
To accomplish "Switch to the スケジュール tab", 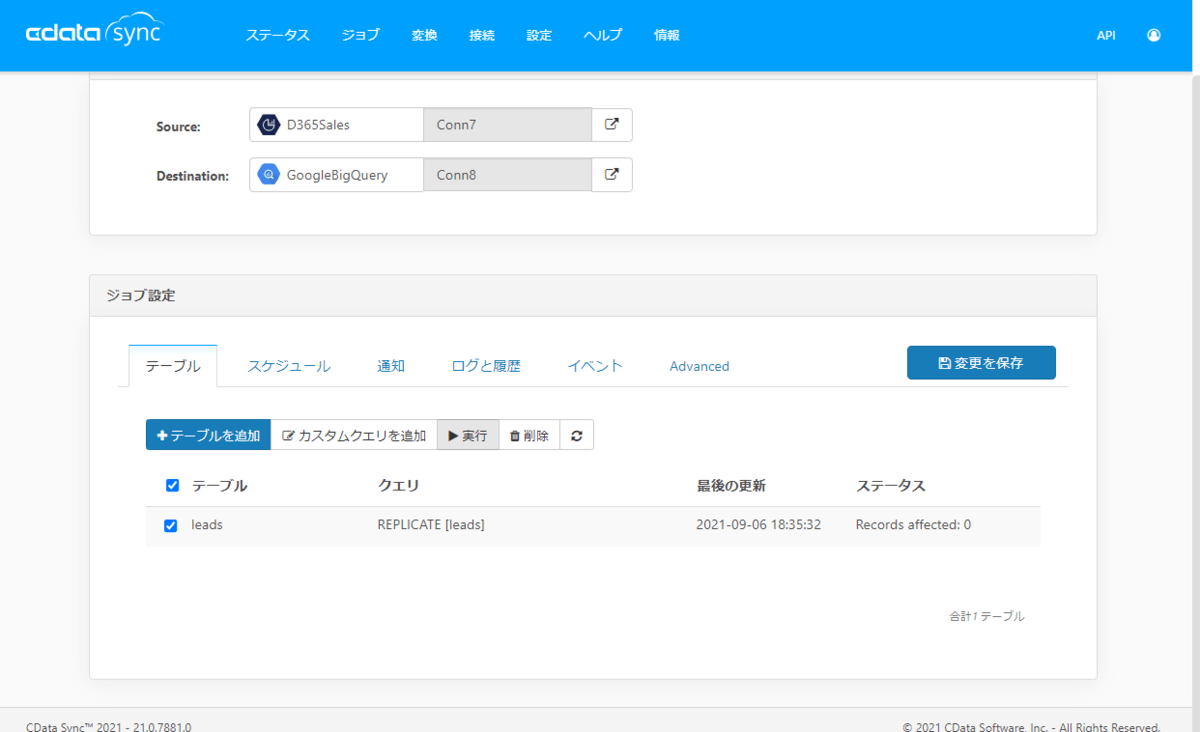I will [289, 366].
